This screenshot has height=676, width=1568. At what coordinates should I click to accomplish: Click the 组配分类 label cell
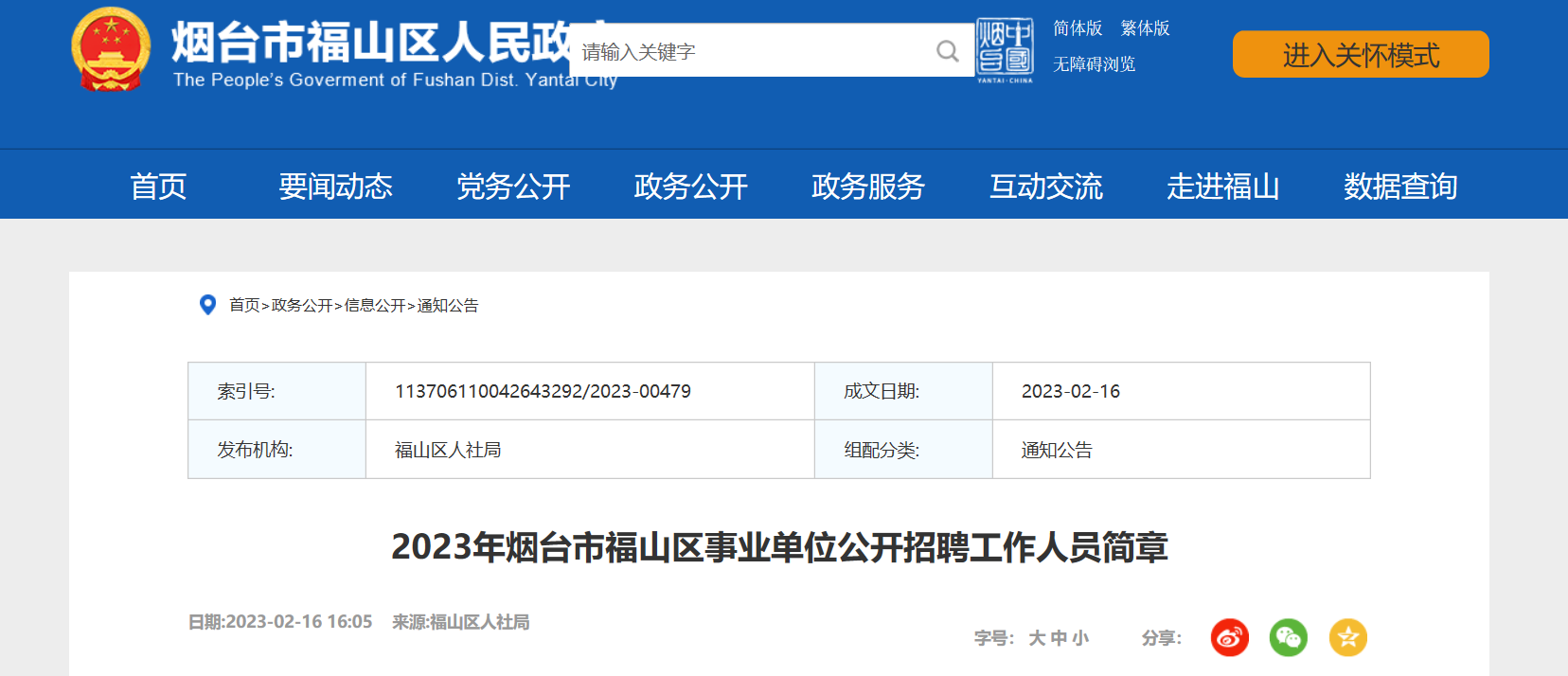903,450
